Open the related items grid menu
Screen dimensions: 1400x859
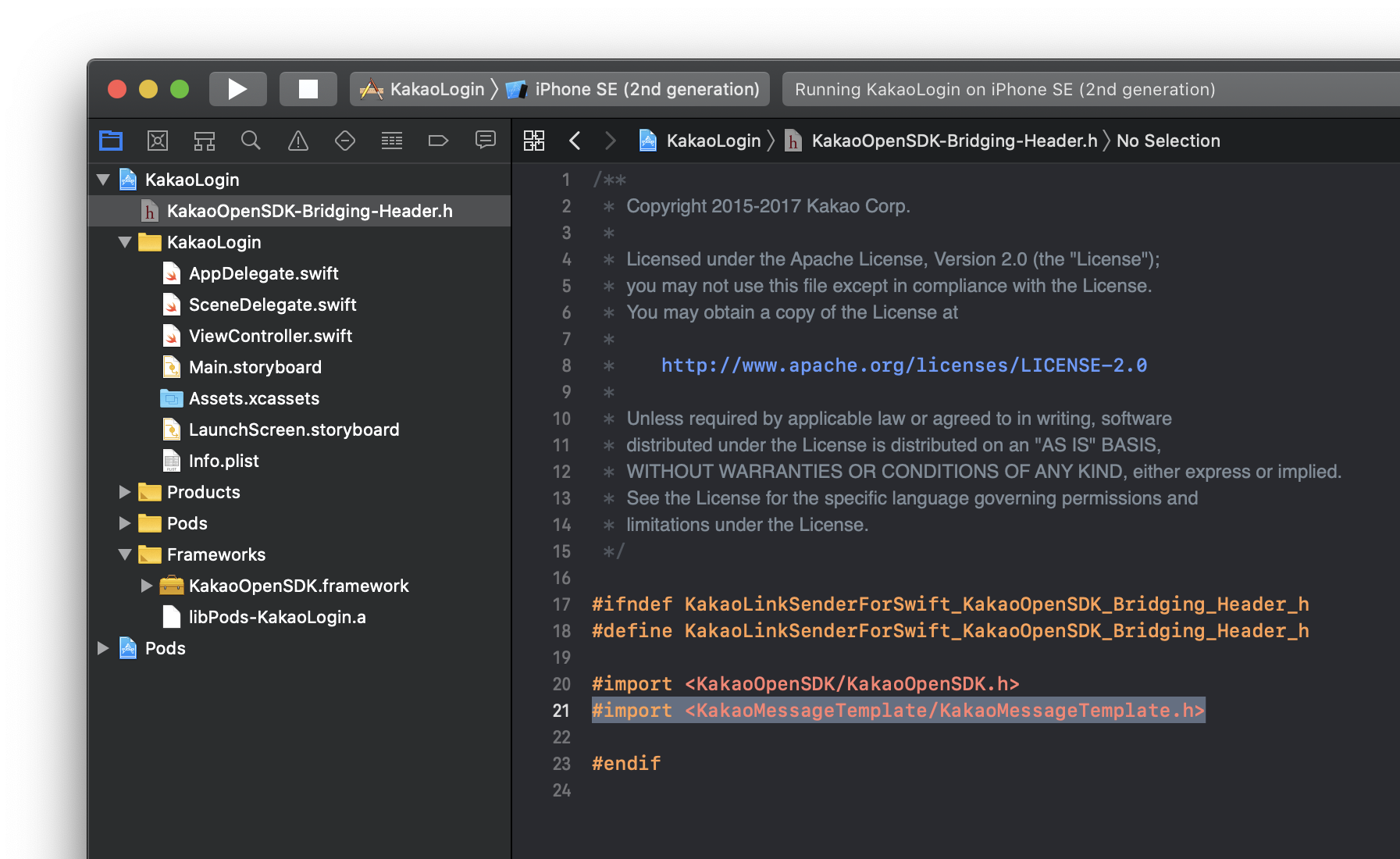pyautogui.click(x=534, y=141)
